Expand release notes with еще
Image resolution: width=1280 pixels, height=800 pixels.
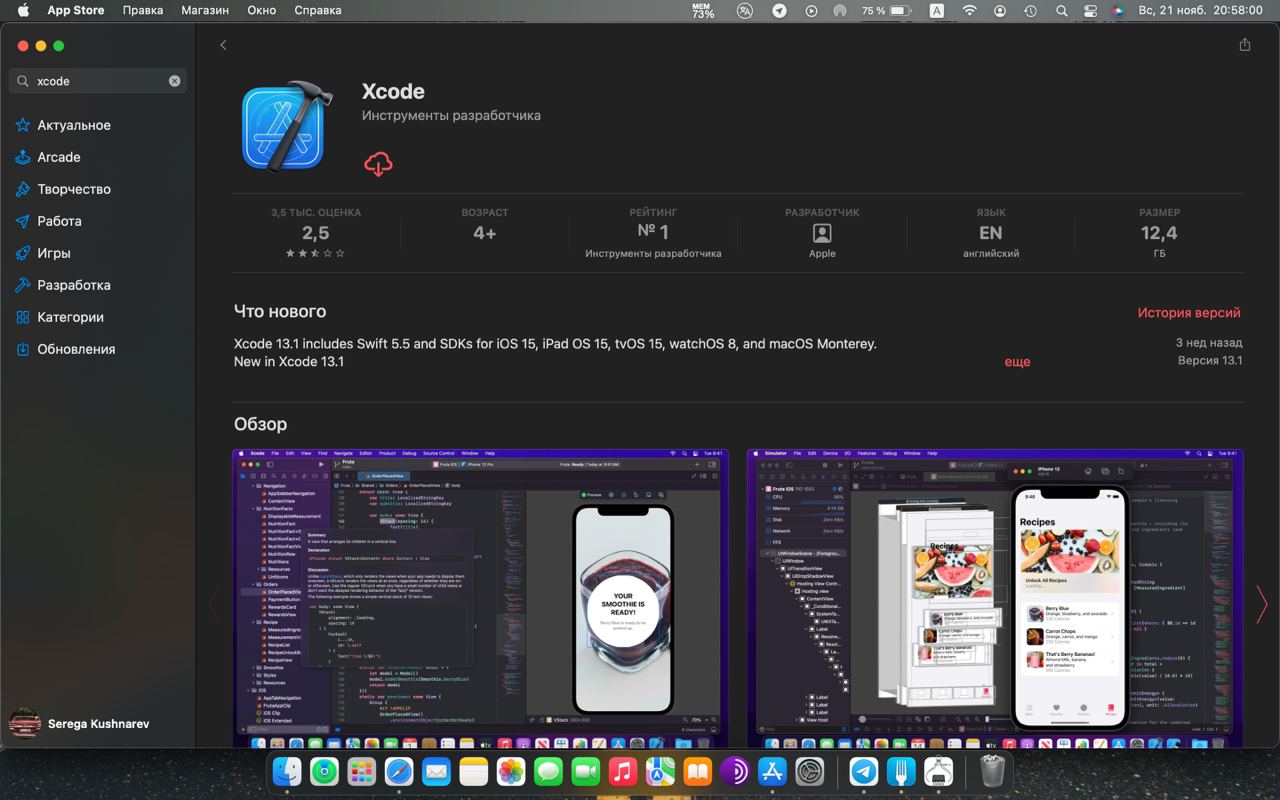point(1017,362)
